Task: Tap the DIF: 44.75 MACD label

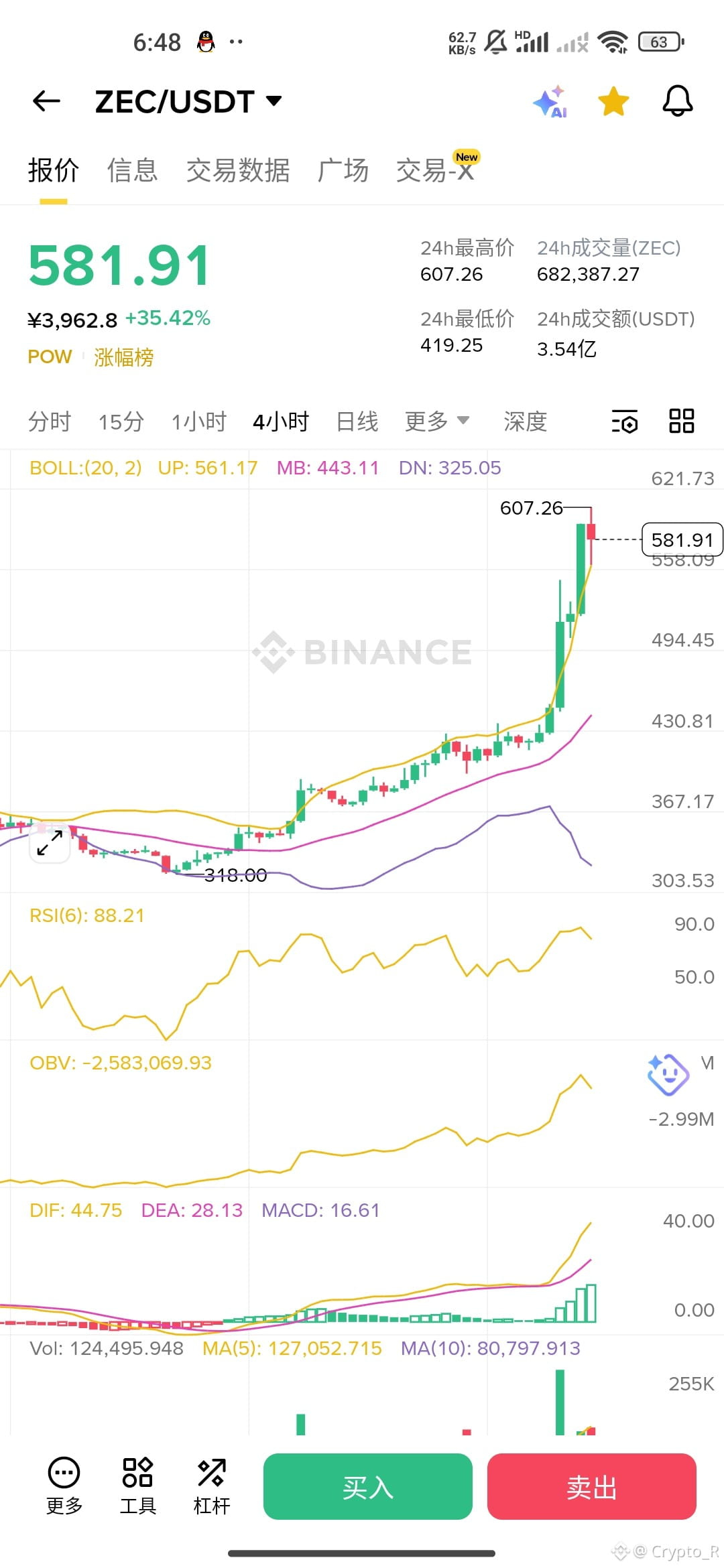Action: point(76,1210)
